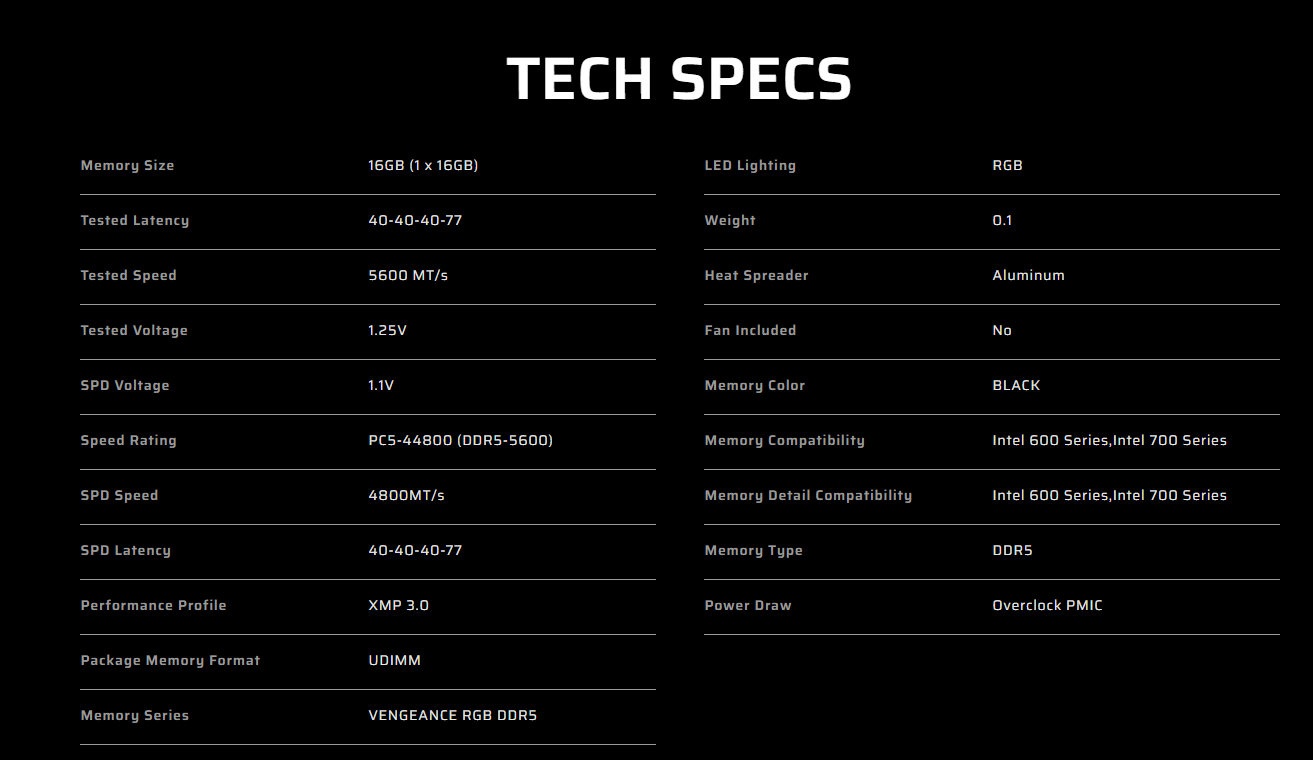Select the BLACK memory color value

click(x=1016, y=385)
